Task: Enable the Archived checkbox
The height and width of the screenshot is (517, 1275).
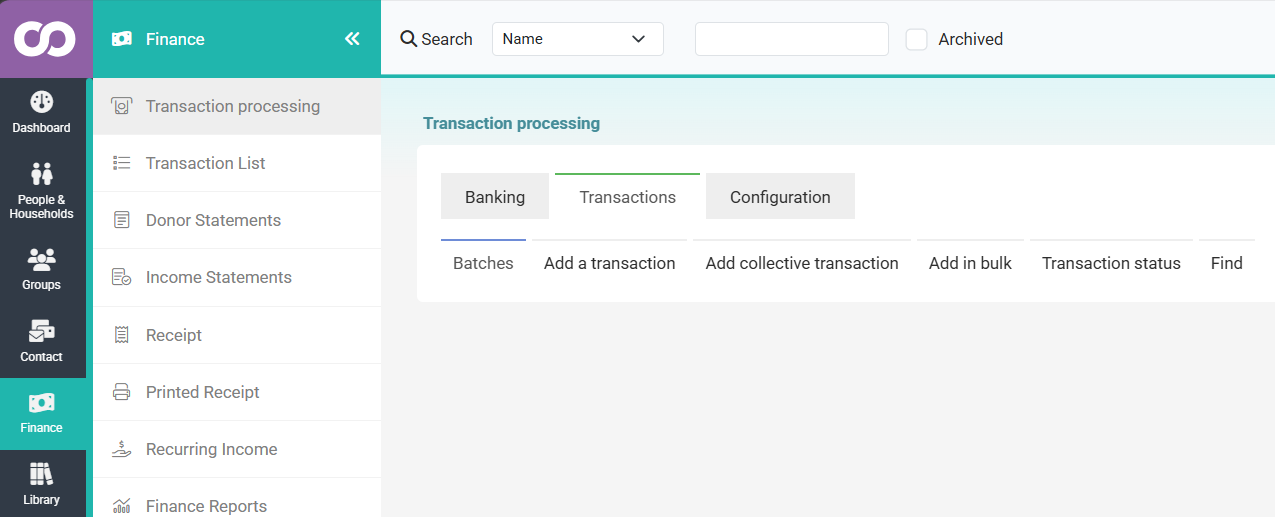Action: click(x=916, y=39)
